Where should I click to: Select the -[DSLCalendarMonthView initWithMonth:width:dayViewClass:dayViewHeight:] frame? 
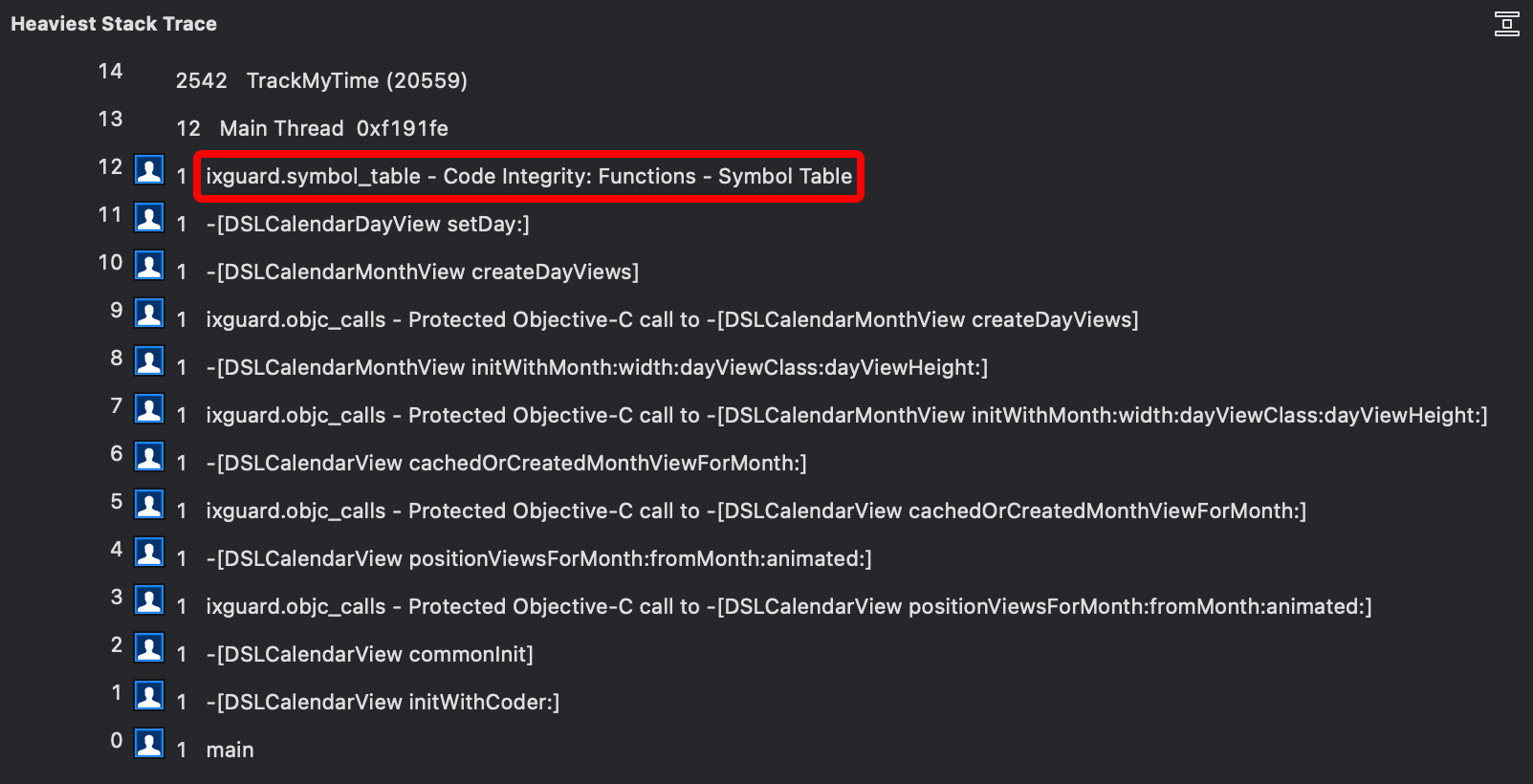pos(597,367)
